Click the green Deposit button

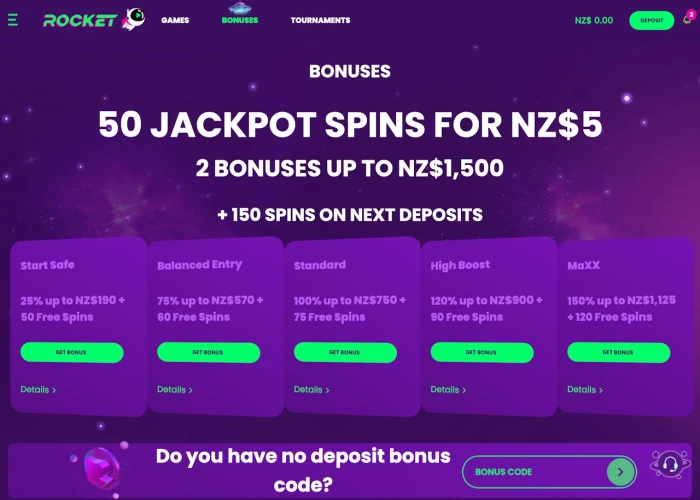coord(651,21)
